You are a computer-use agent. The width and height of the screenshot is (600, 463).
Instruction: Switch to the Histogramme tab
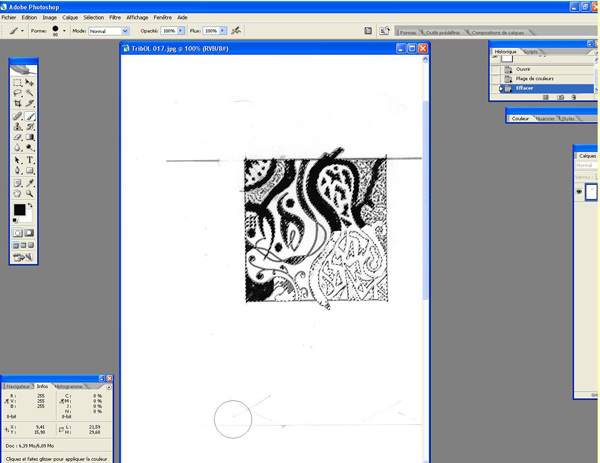click(69, 386)
